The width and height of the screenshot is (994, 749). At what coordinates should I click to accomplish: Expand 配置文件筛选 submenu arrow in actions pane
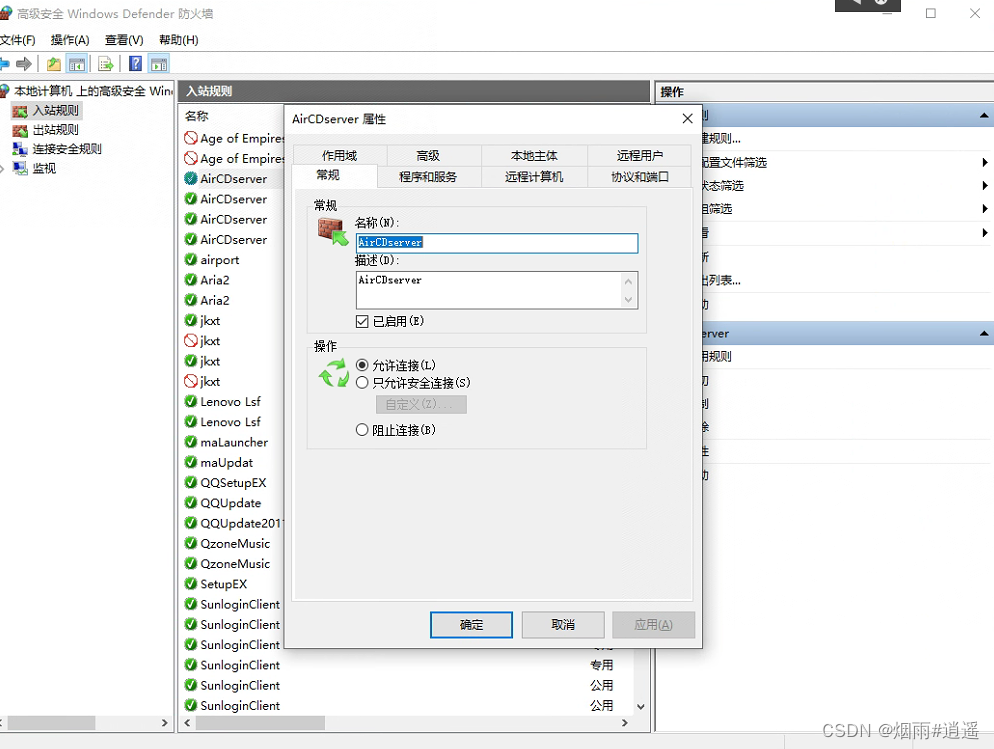tap(984, 163)
